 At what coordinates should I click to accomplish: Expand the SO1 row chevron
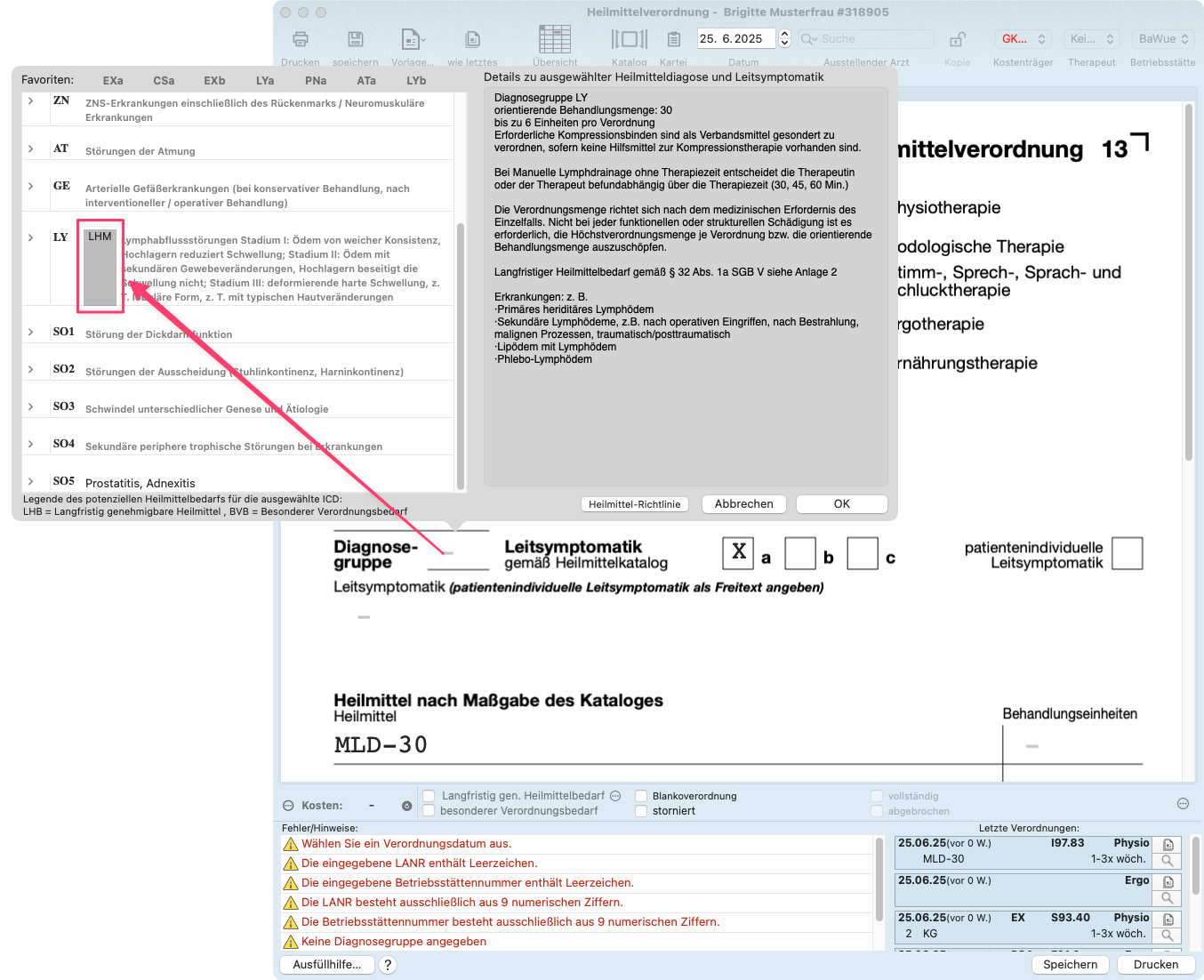[x=31, y=332]
